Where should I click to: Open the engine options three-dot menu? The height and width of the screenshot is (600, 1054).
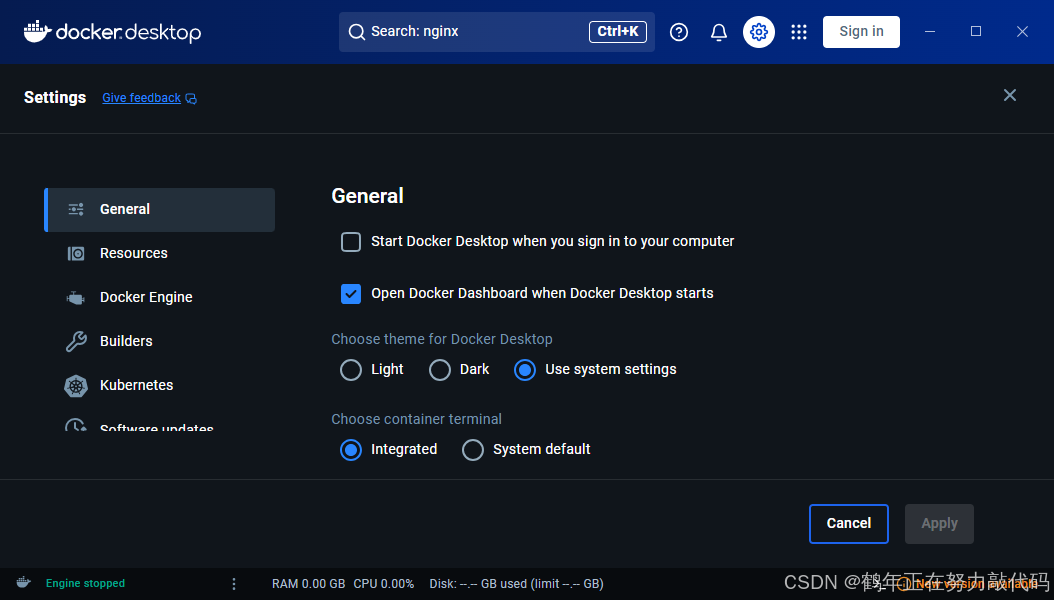(234, 584)
